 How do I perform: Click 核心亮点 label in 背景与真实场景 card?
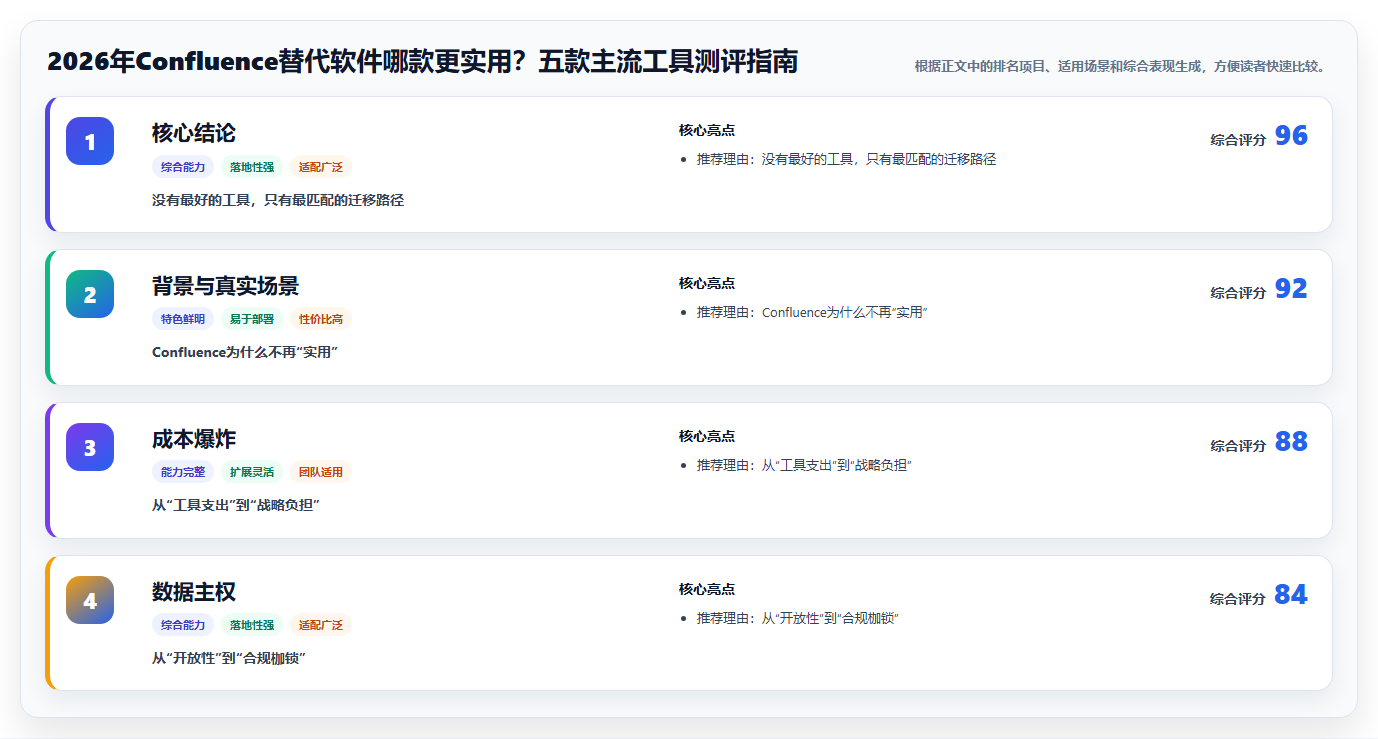(x=707, y=283)
